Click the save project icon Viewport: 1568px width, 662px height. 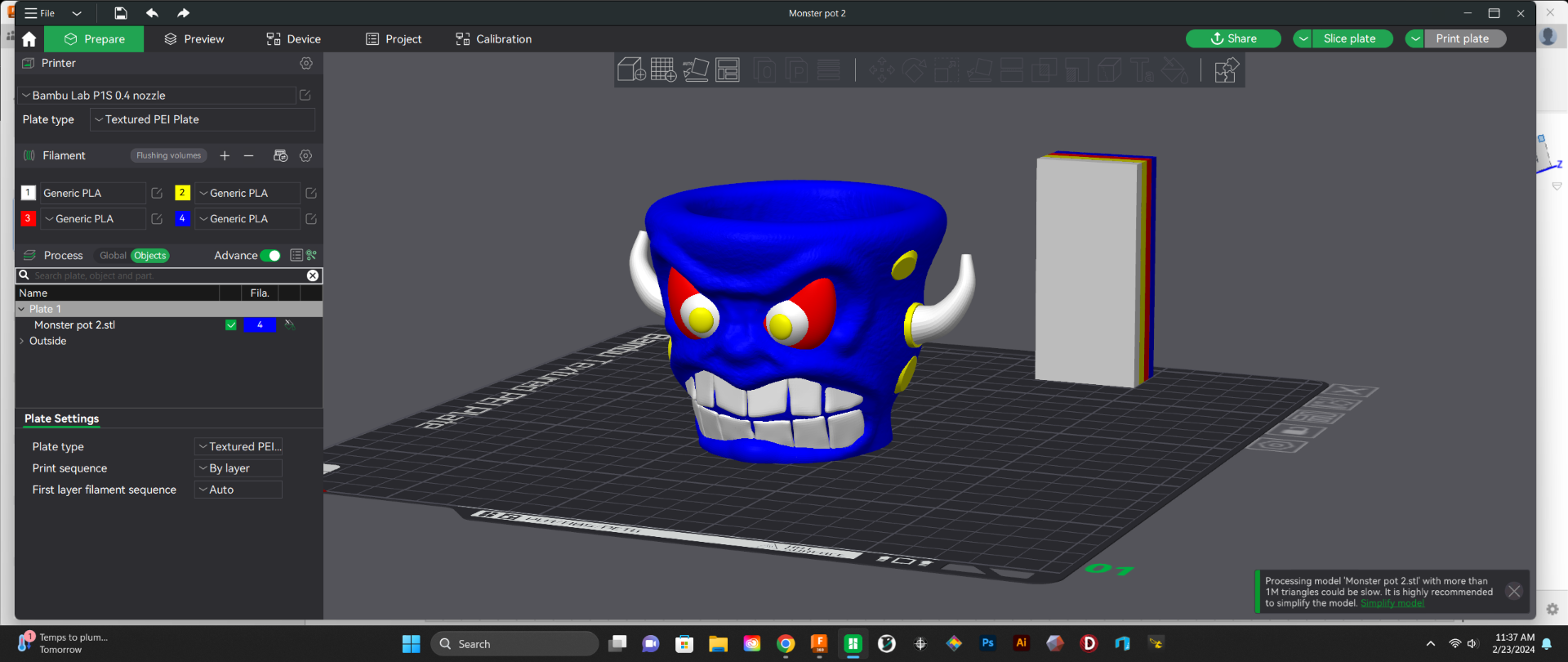click(x=120, y=13)
